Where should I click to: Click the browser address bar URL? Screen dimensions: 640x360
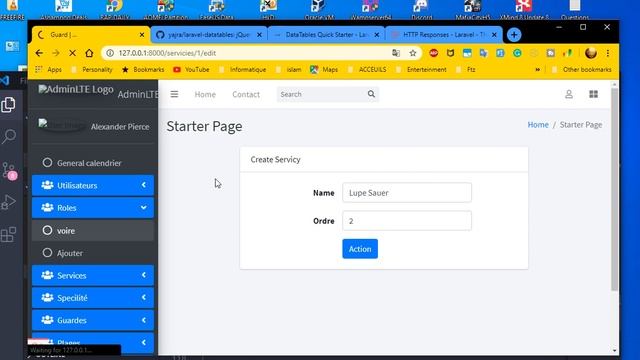(167, 53)
